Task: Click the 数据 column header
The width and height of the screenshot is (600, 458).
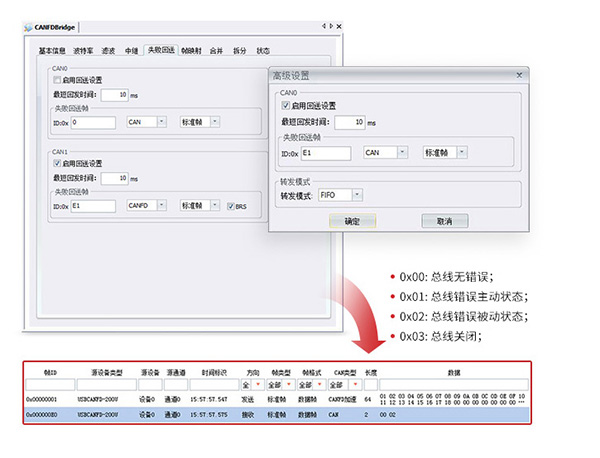Action: click(x=454, y=373)
